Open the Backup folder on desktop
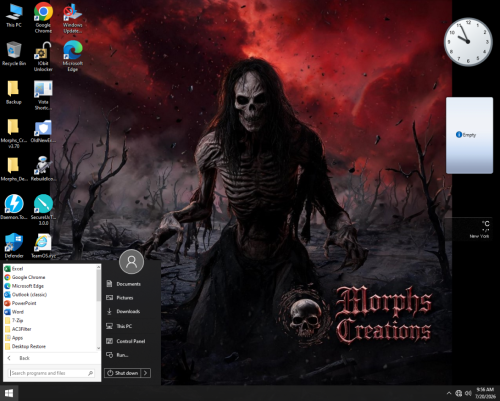This screenshot has height=401, width=500. (x=14, y=92)
